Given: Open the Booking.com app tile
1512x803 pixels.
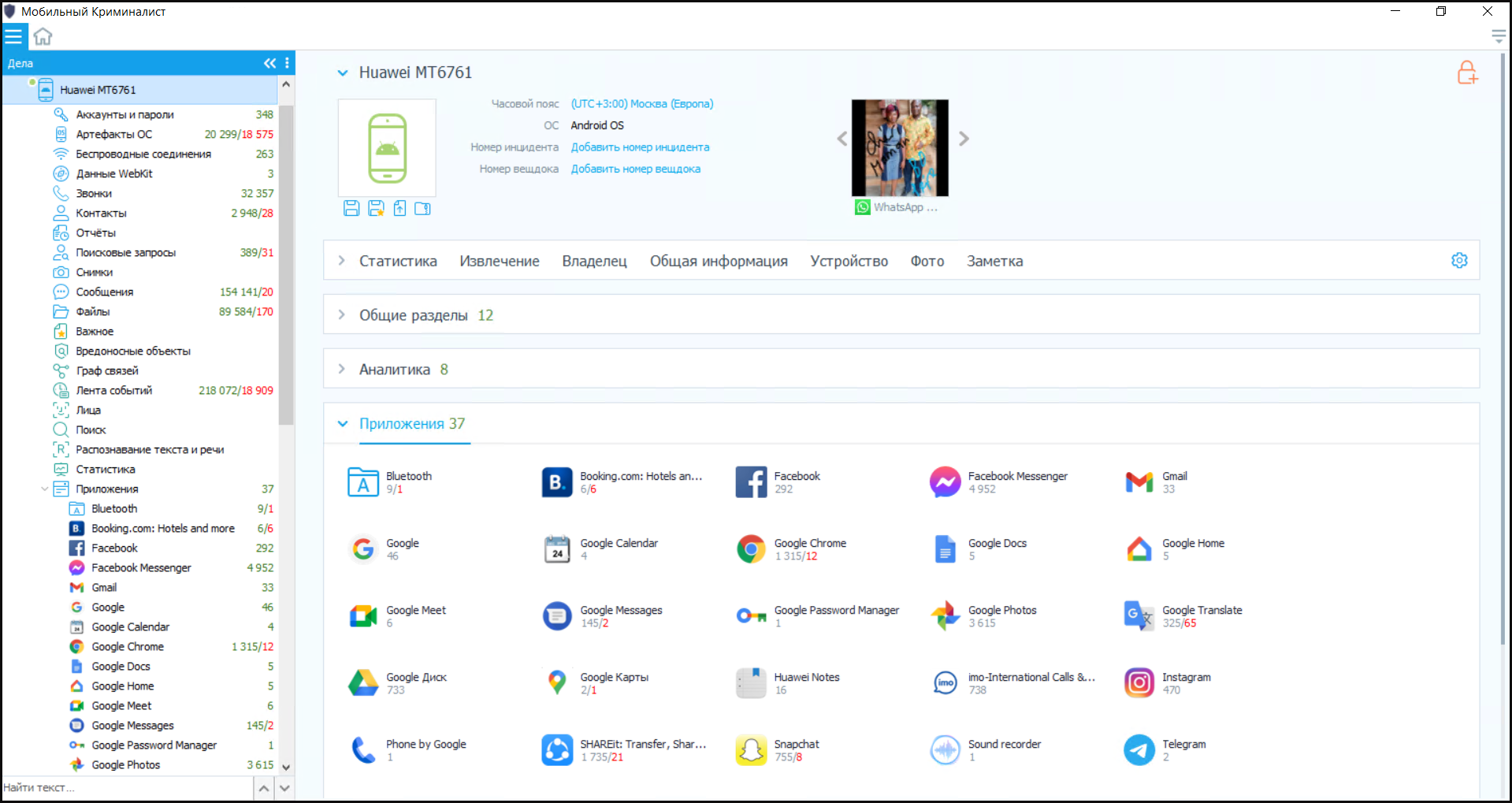Looking at the screenshot, I should [x=622, y=482].
